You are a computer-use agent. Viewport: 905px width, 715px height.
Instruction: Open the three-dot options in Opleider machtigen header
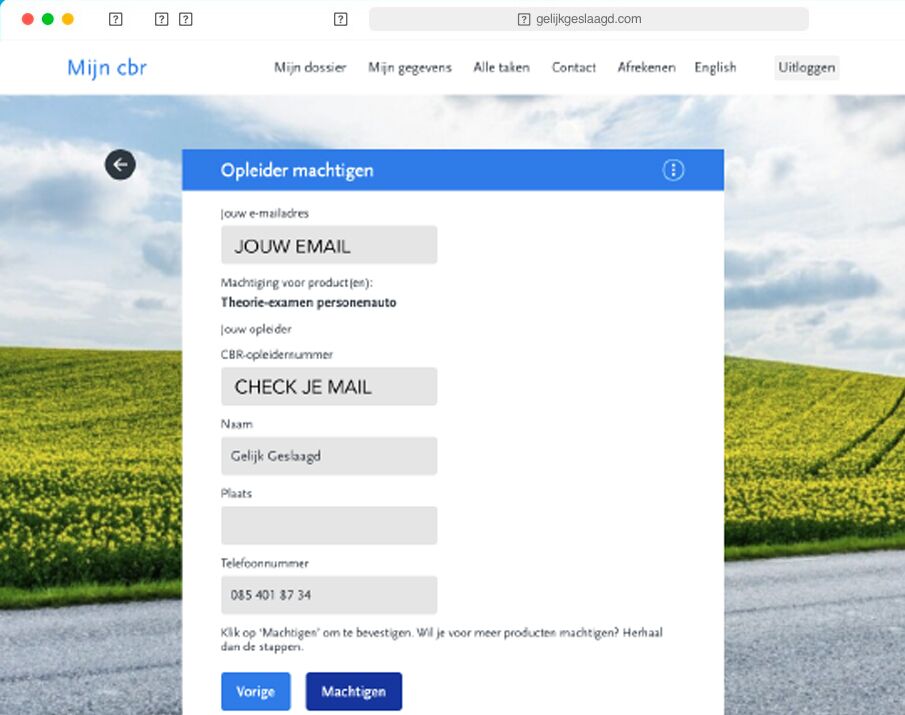click(x=673, y=170)
